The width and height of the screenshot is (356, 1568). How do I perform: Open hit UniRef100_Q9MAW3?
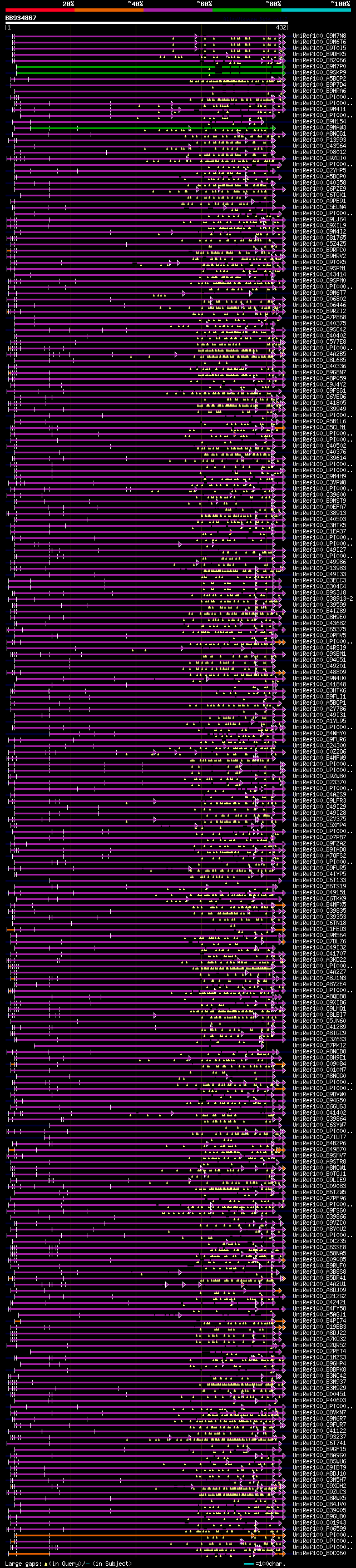tap(319, 128)
